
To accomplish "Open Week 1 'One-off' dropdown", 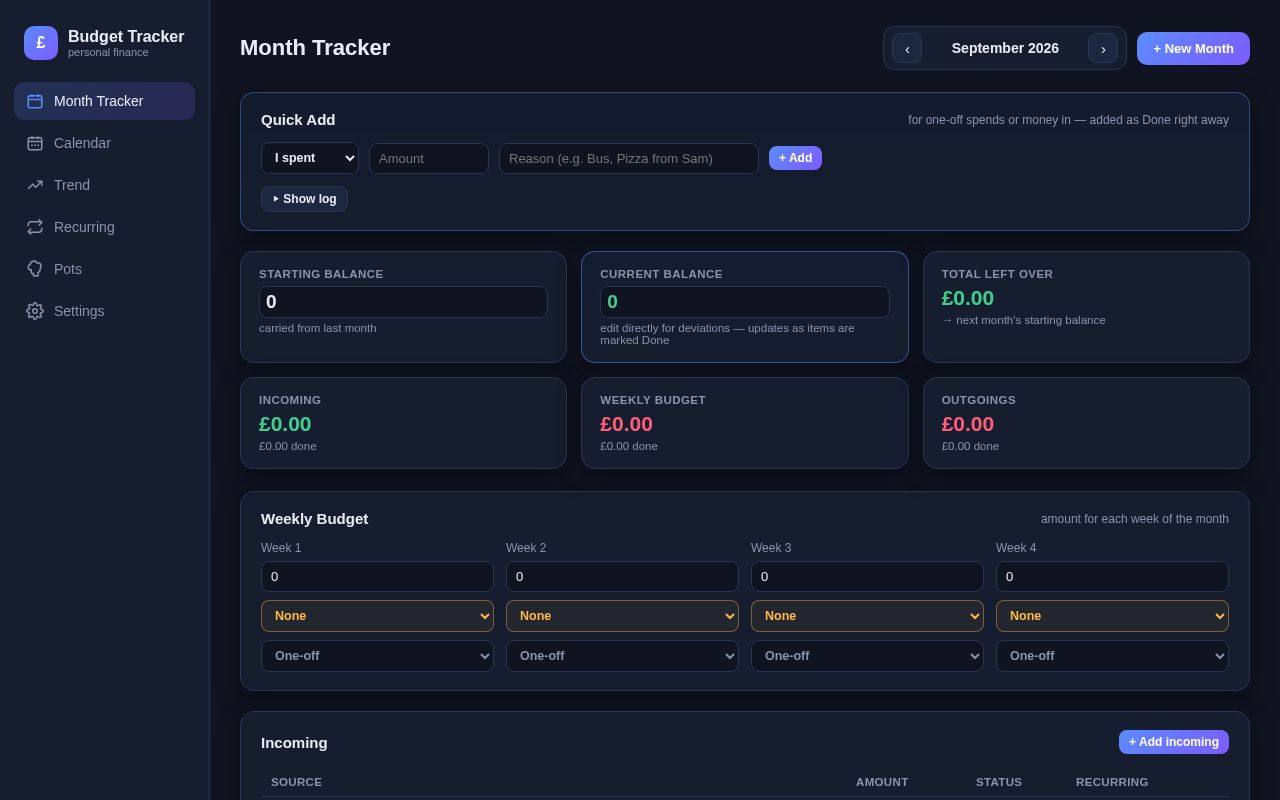I will coord(377,656).
